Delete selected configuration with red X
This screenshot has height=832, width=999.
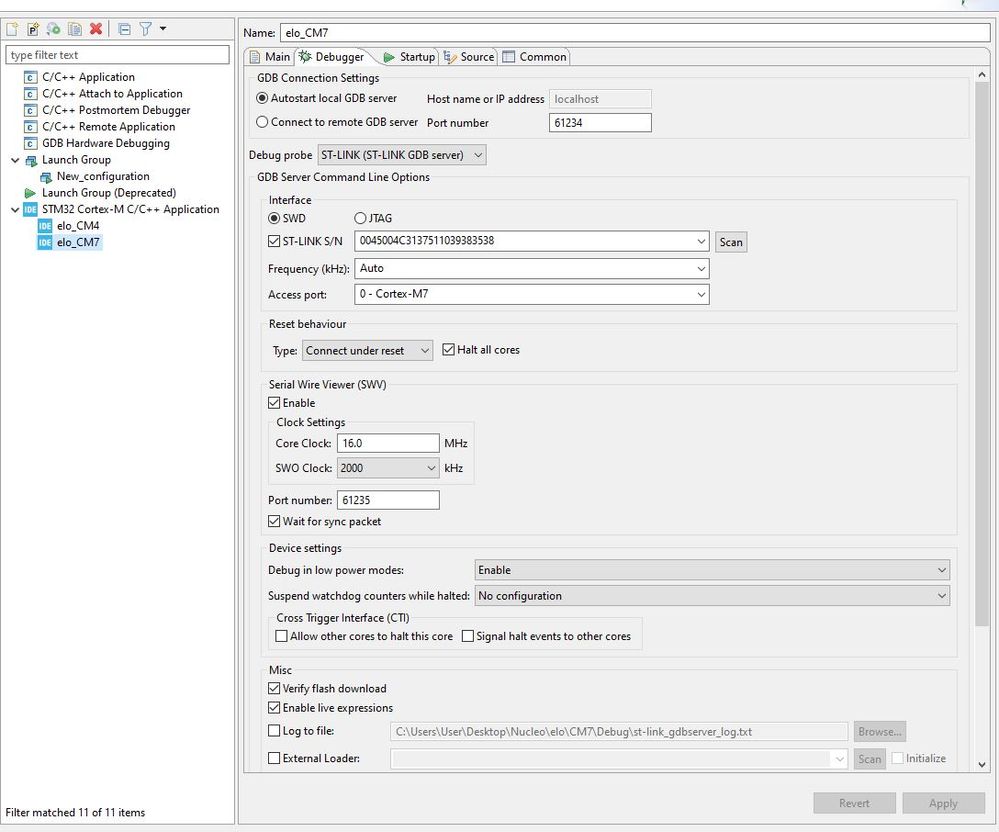[x=96, y=29]
